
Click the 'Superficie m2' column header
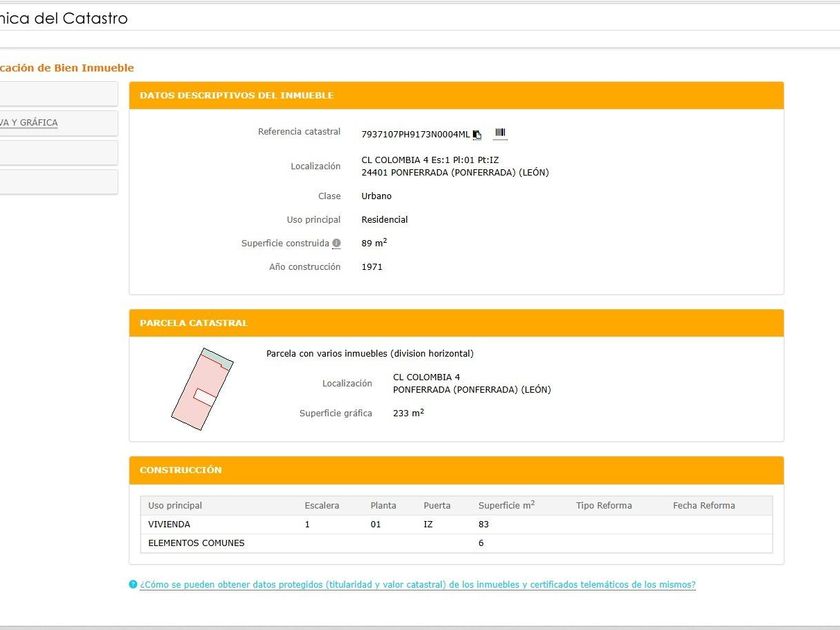point(506,505)
